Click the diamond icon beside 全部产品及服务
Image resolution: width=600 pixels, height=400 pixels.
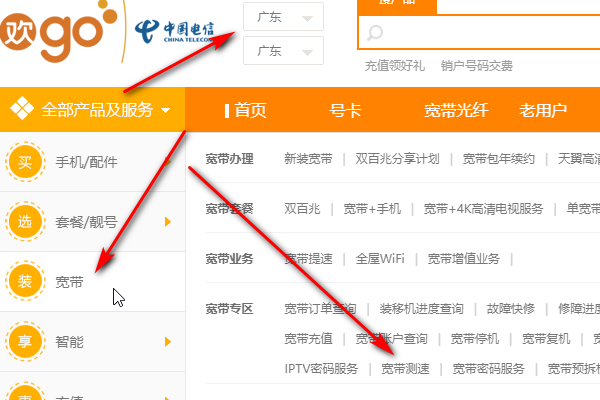click(x=22, y=108)
